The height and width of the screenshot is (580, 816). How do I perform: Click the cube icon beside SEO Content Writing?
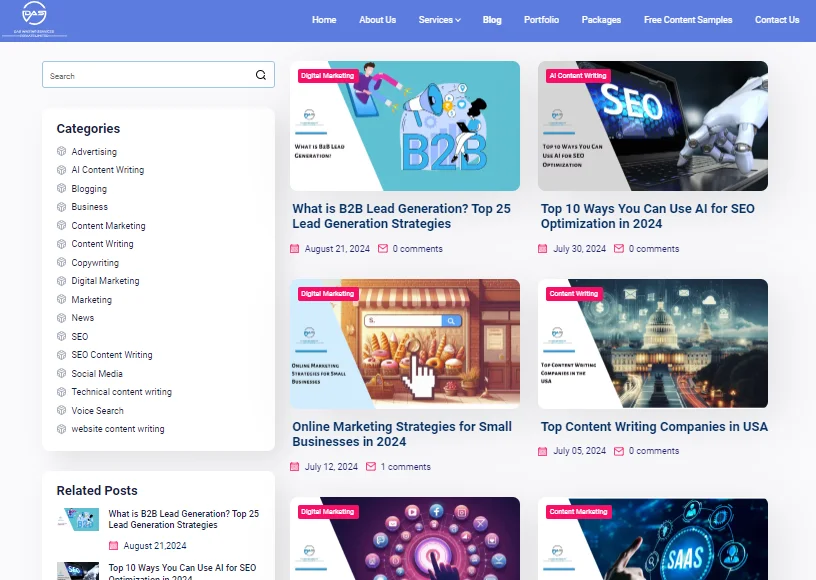pos(61,355)
